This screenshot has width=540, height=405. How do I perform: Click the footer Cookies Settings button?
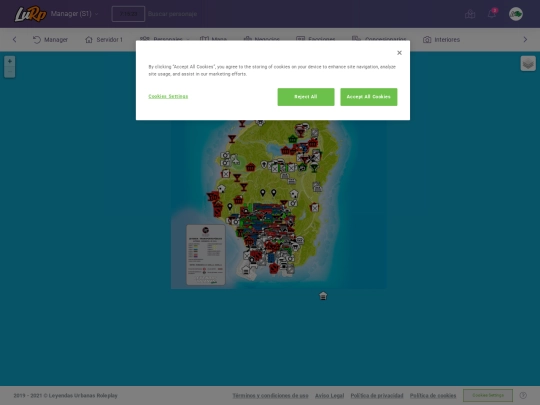click(488, 395)
